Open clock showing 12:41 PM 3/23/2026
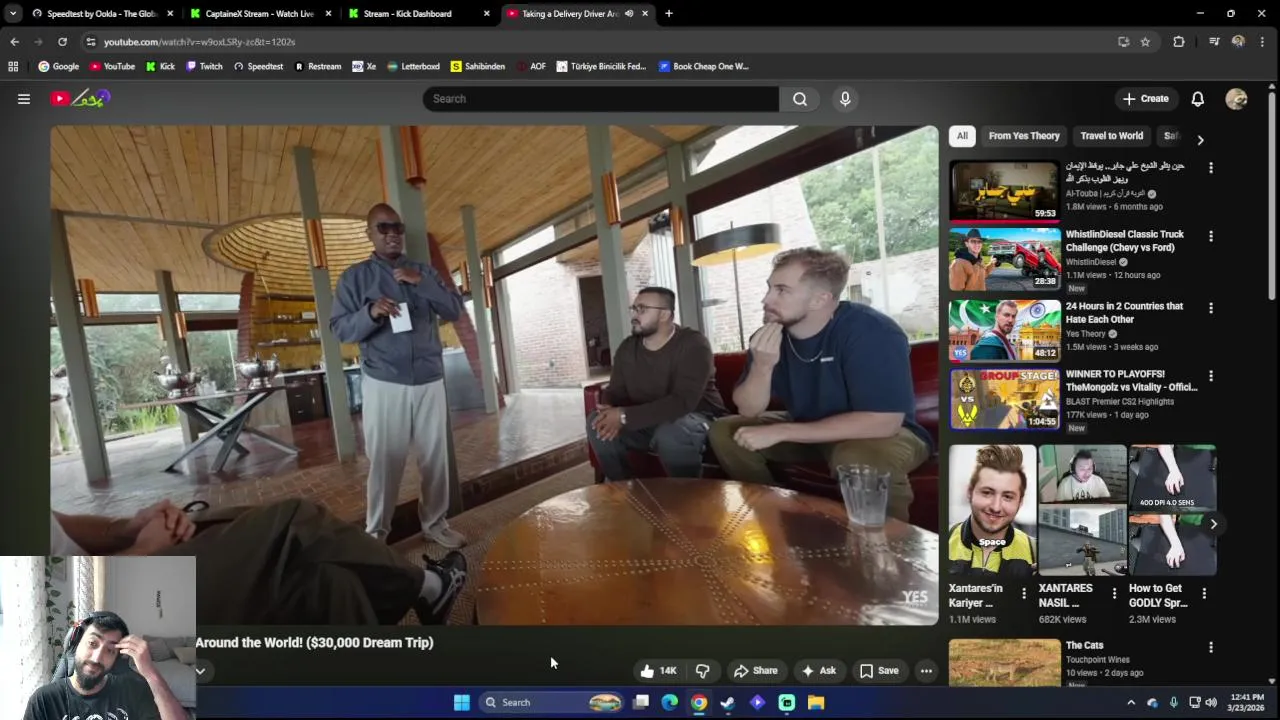This screenshot has width=1280, height=720. coord(1245,702)
